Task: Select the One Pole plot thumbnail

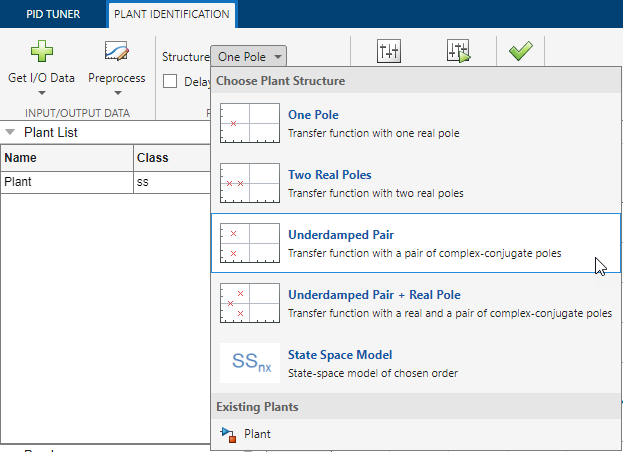Action: click(x=247, y=123)
